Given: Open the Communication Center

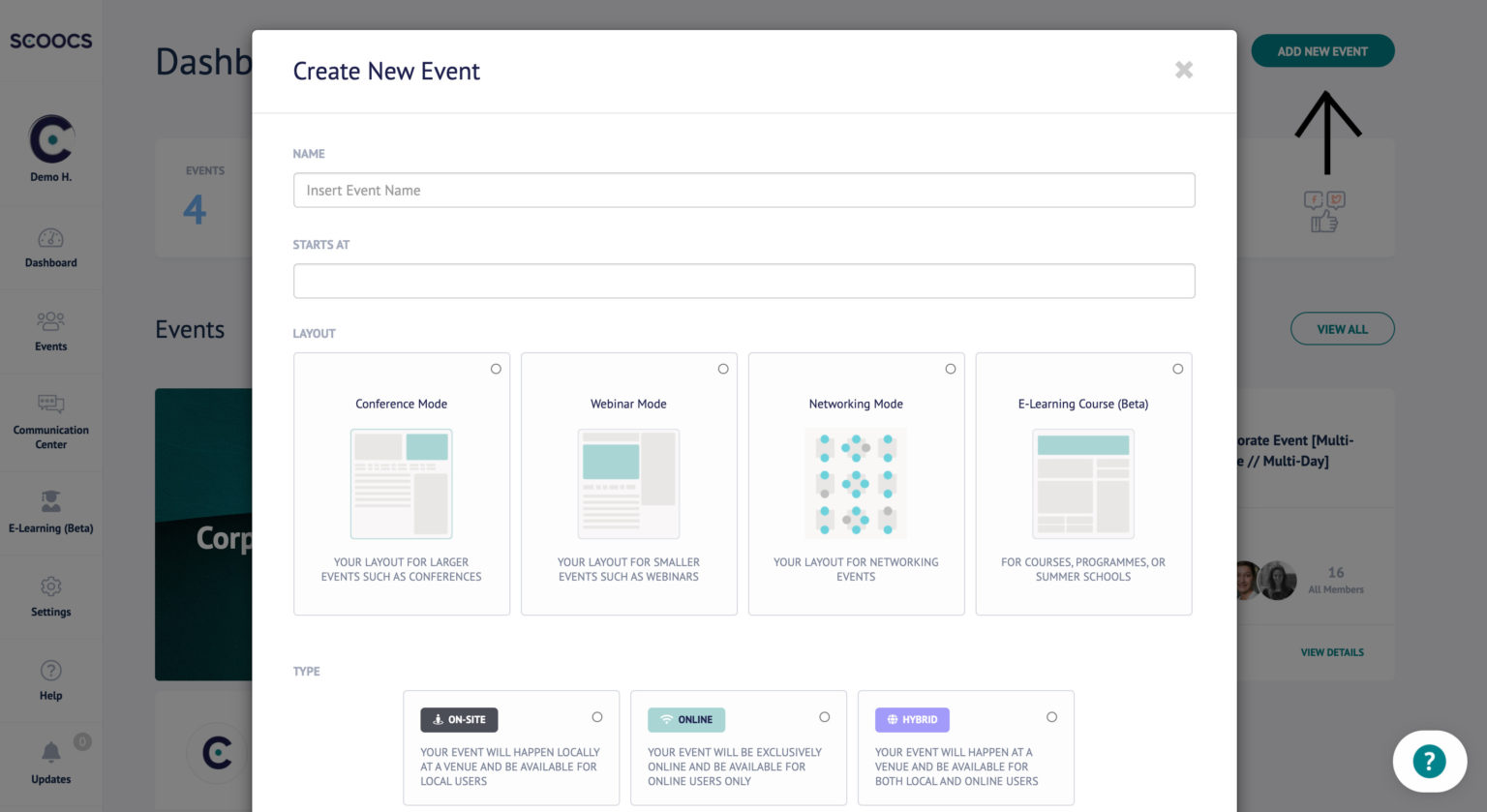Looking at the screenshot, I should (50, 421).
